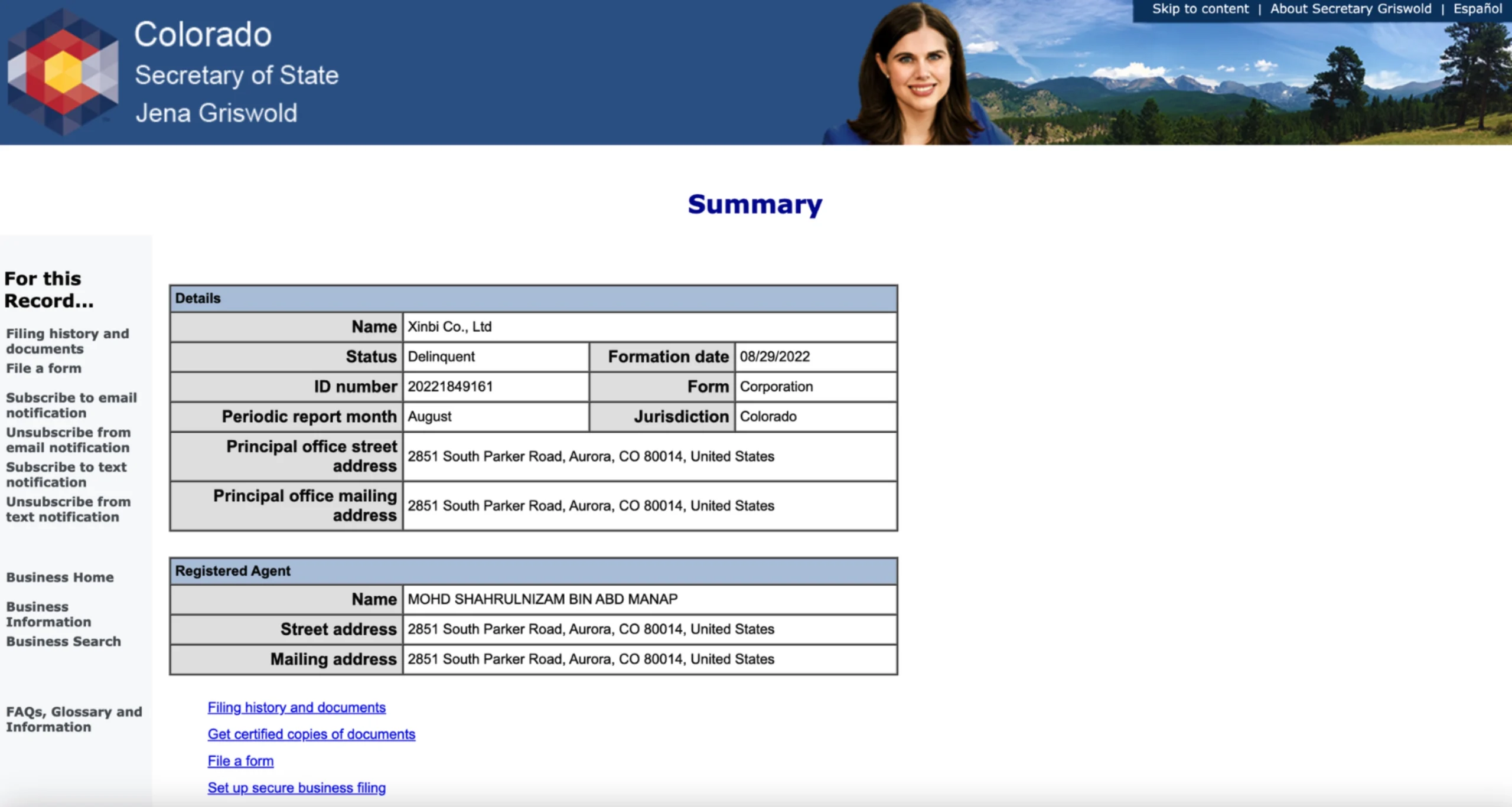Screen dimensions: 1512x807
Task: Click the Colorado state seal logo
Action: pyautogui.click(x=63, y=72)
